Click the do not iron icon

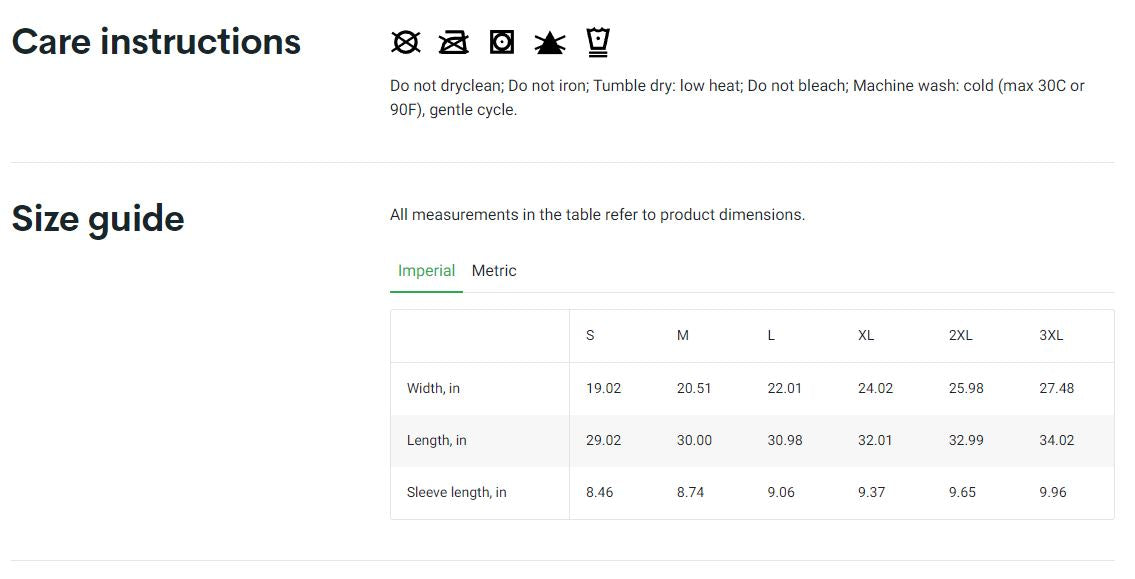point(453,42)
